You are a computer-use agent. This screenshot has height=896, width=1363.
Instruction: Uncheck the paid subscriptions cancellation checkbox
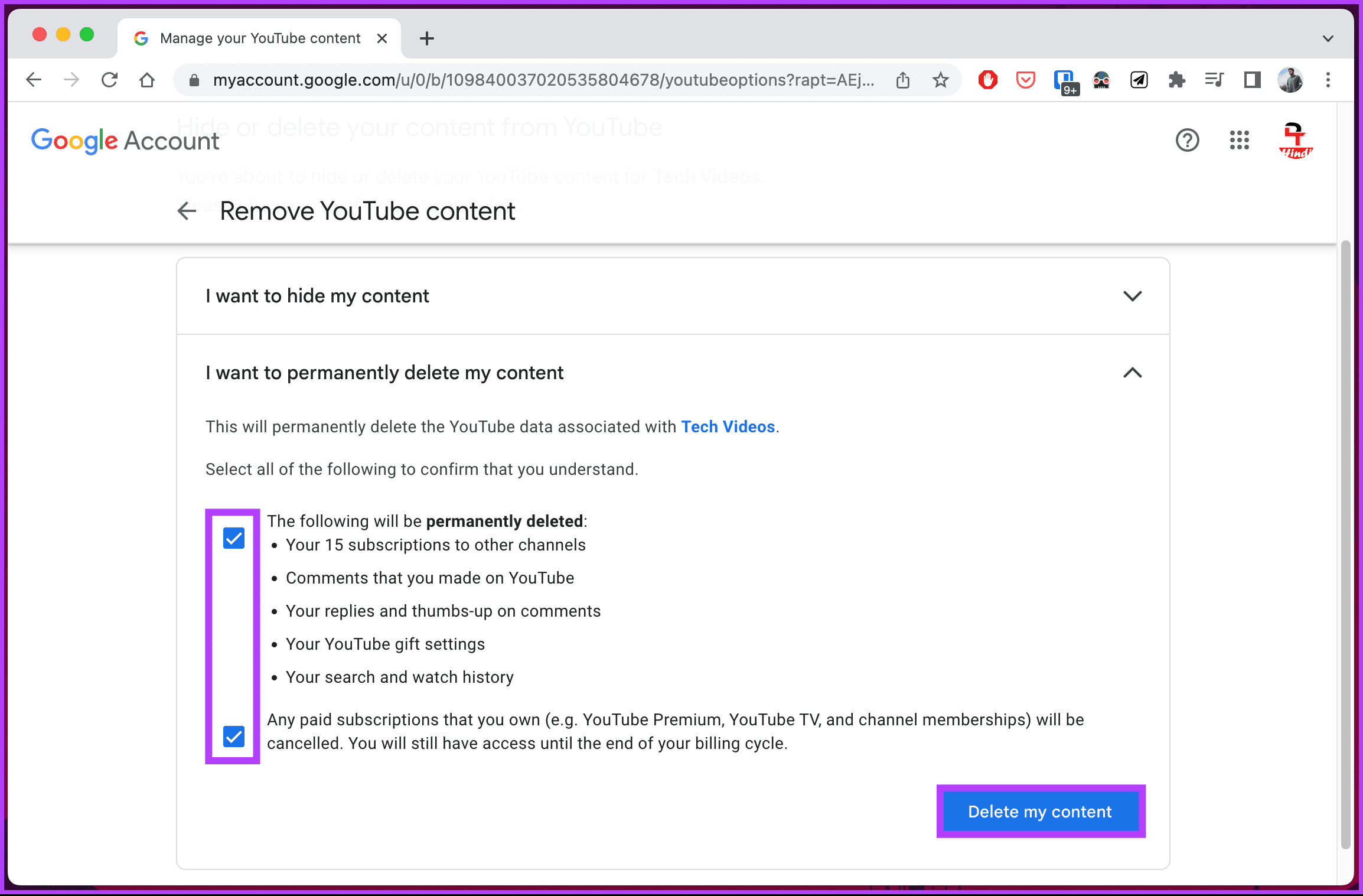(x=234, y=737)
